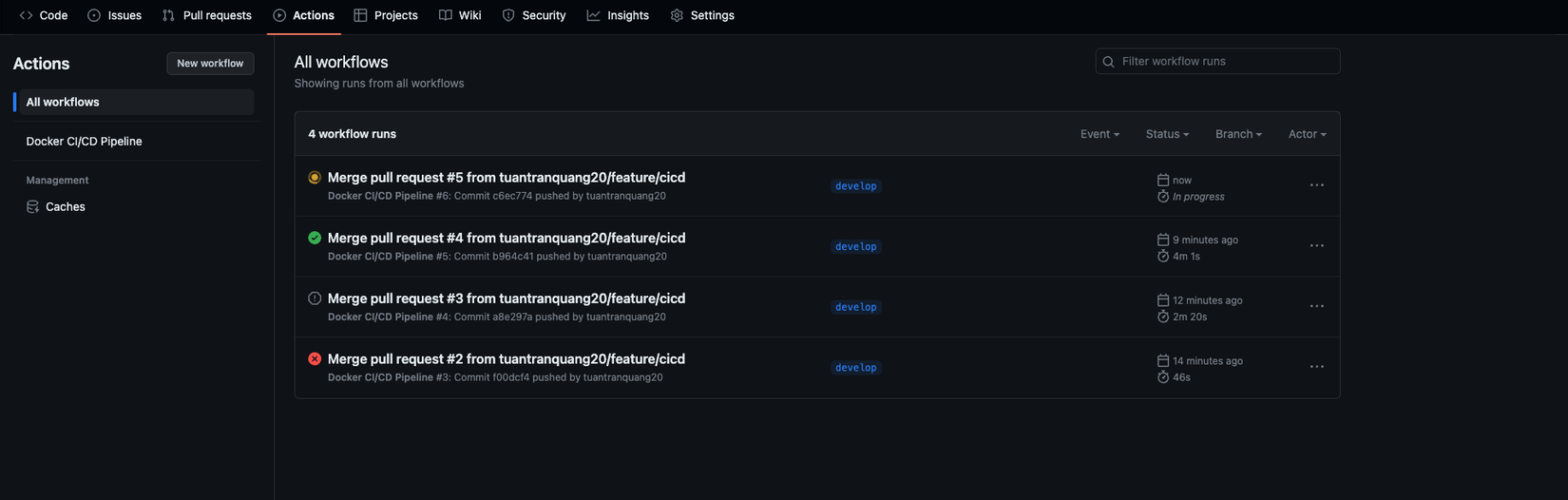Click the Projects table icon
Image resolution: width=1568 pixels, height=500 pixels.
[360, 15]
